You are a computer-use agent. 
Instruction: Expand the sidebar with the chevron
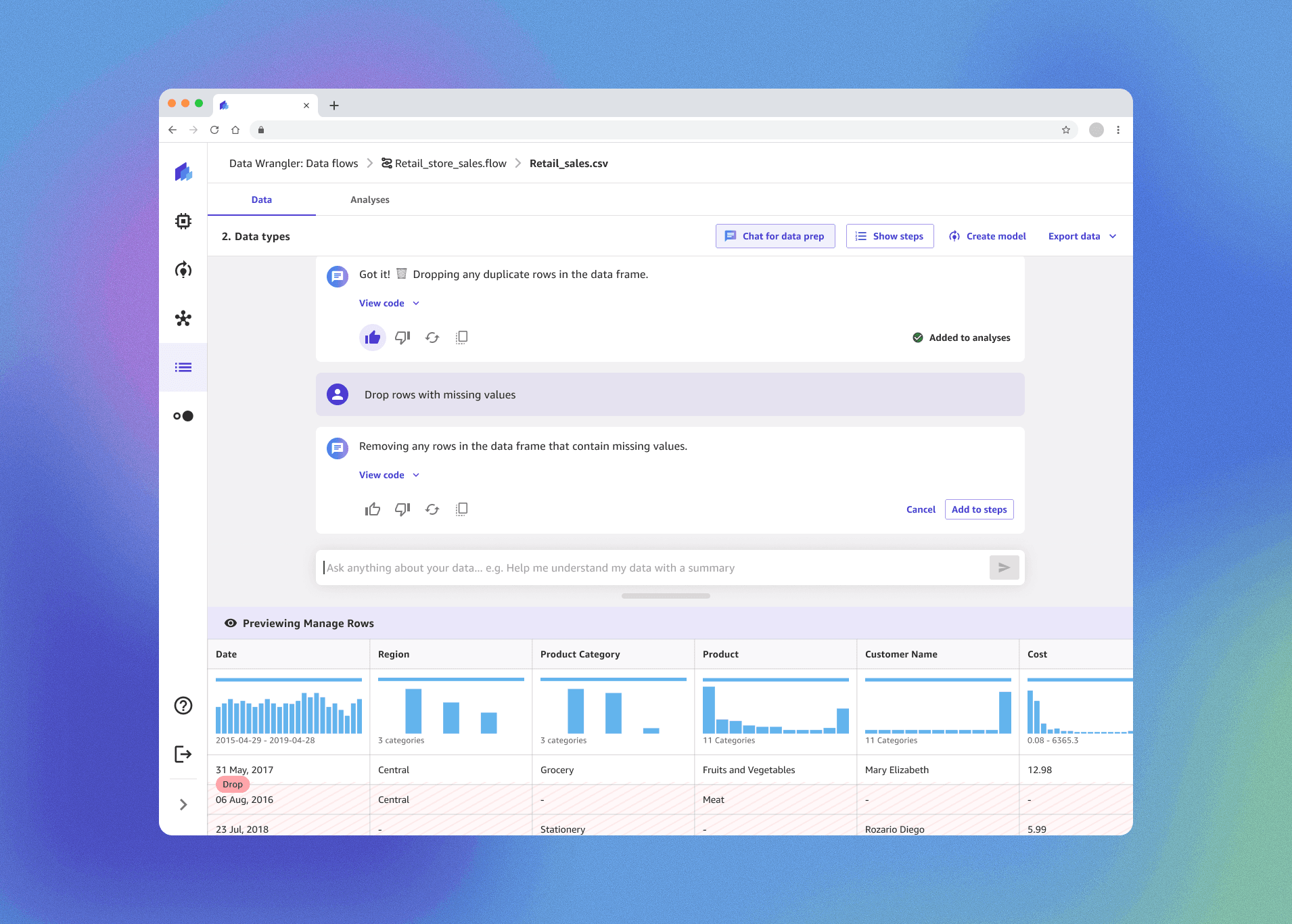[183, 804]
